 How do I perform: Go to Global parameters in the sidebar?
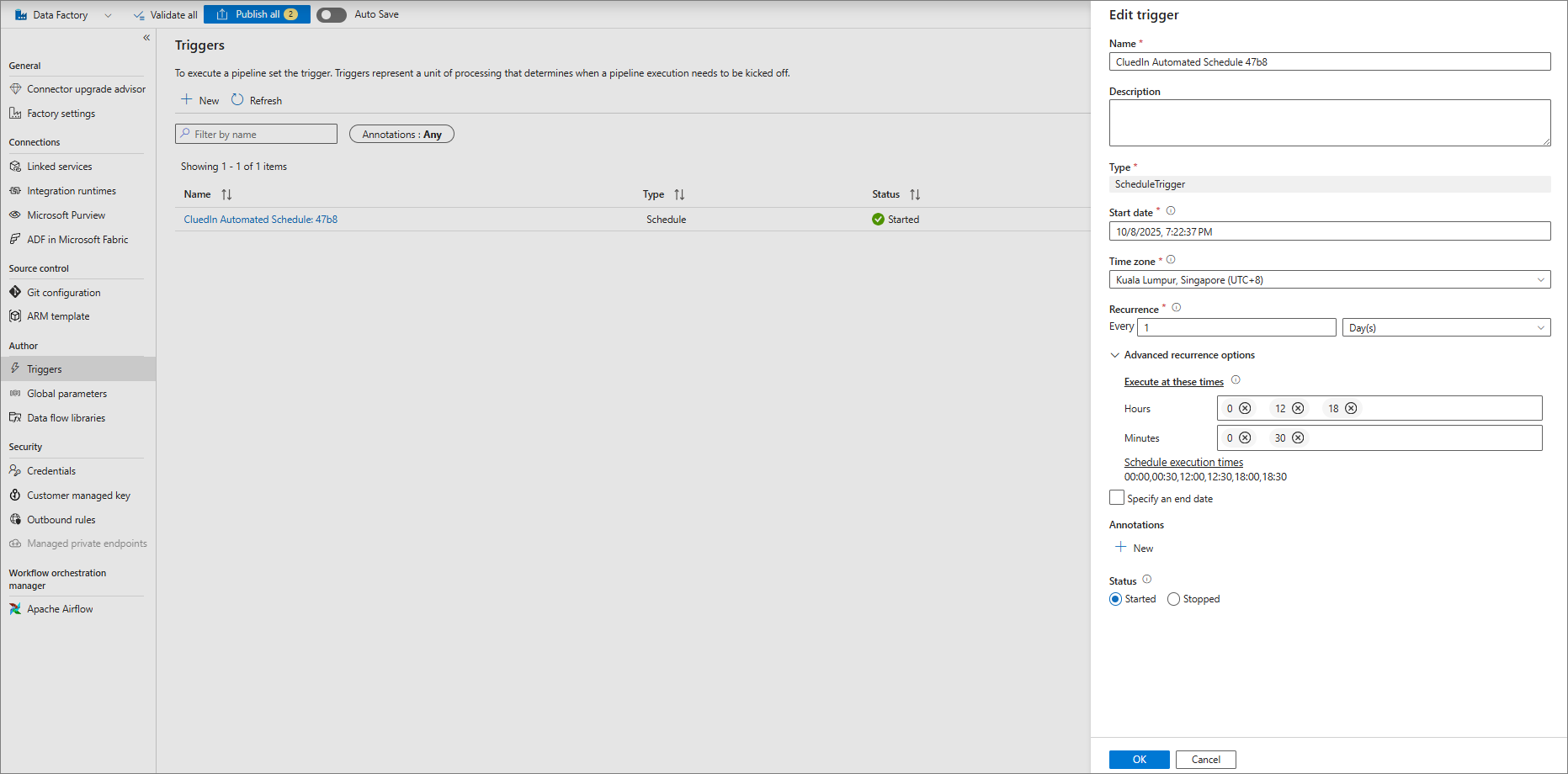(x=66, y=394)
